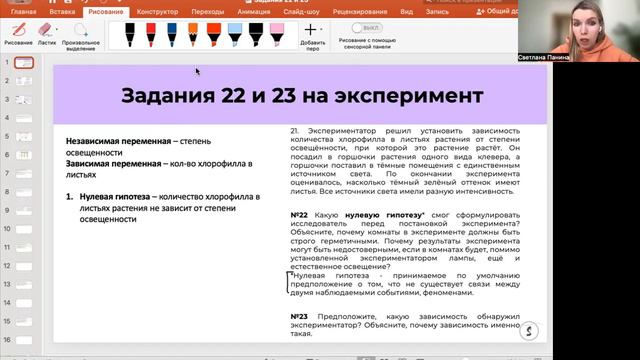Open the Переходы tab
This screenshot has height=360, width=640.
(207, 12)
